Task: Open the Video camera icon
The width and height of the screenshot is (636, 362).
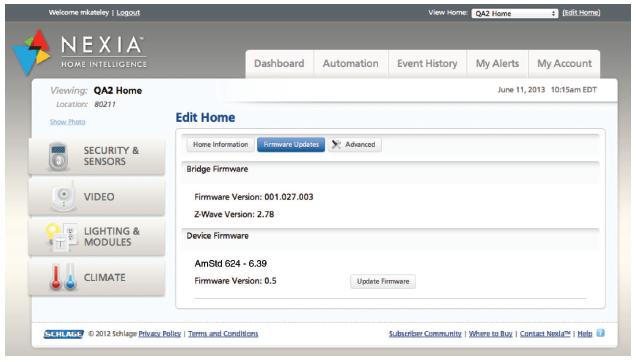Action: pyautogui.click(x=64, y=197)
